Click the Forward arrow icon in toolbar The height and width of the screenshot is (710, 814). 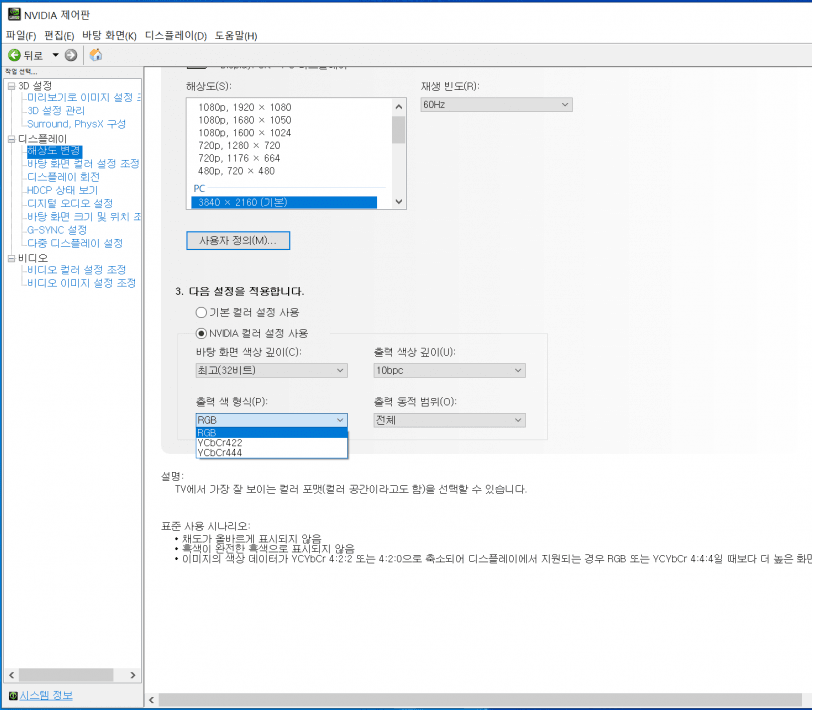[x=71, y=55]
